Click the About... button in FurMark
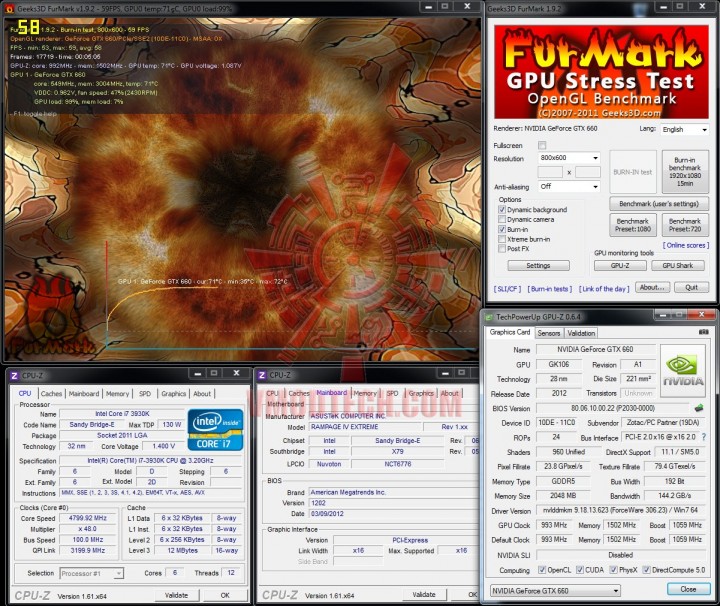 coord(652,287)
